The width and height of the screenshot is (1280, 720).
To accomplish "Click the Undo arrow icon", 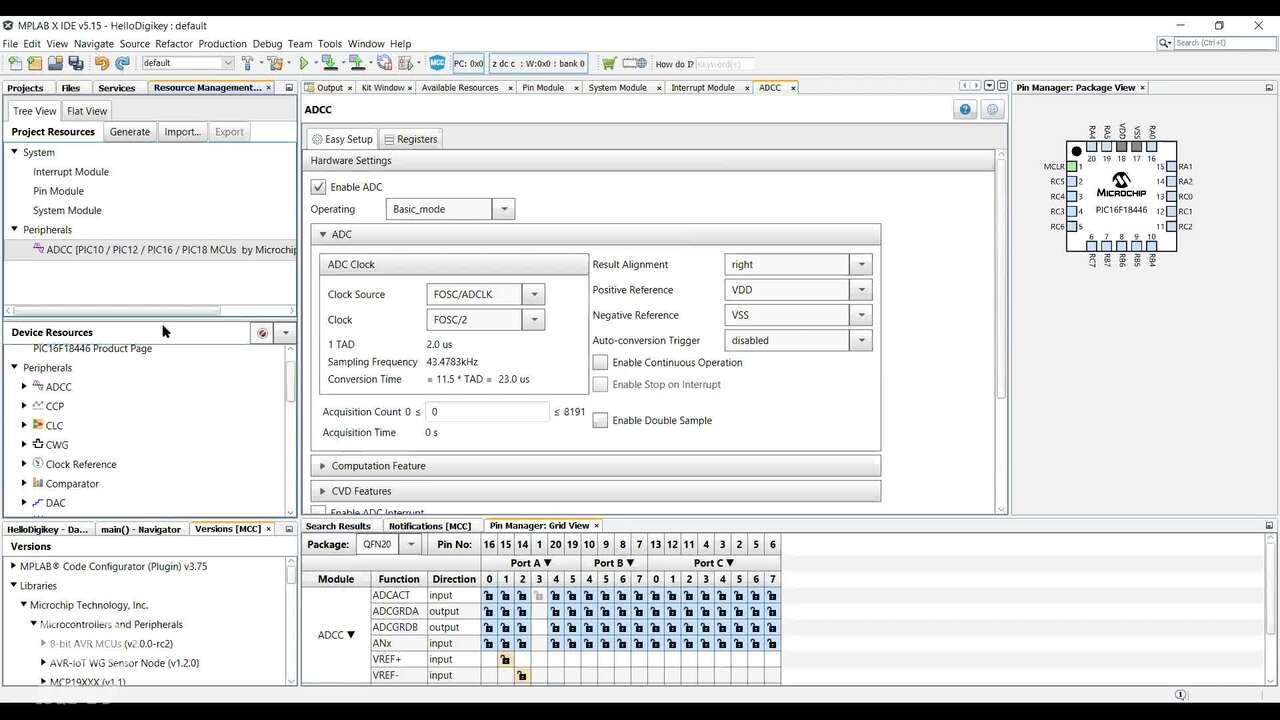I will 102,63.
